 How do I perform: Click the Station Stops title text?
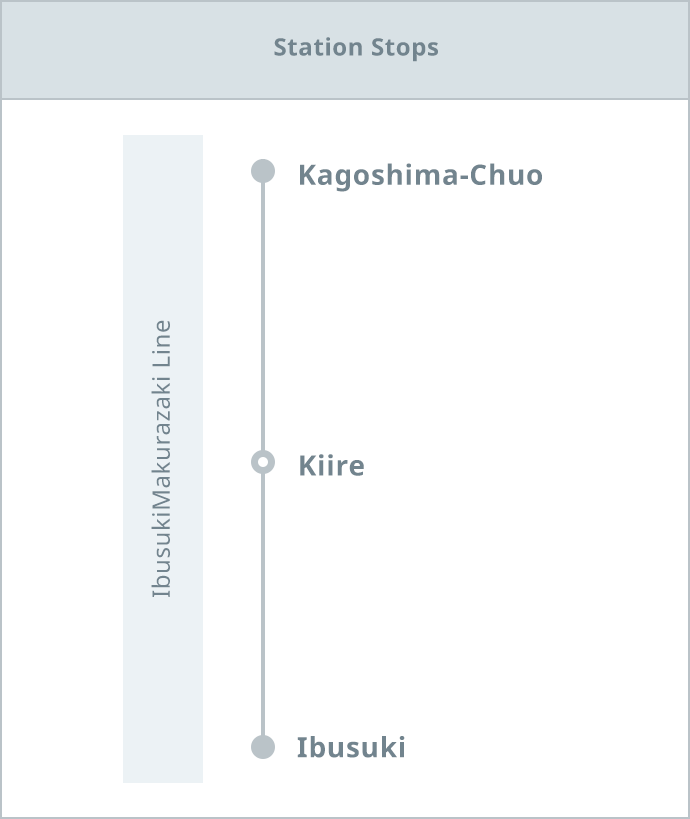tap(356, 48)
